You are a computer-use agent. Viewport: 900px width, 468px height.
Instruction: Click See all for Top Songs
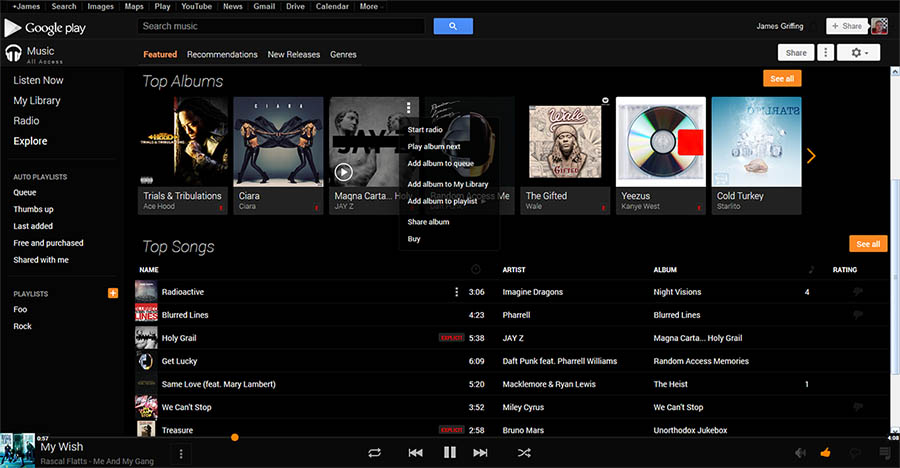[x=868, y=243]
